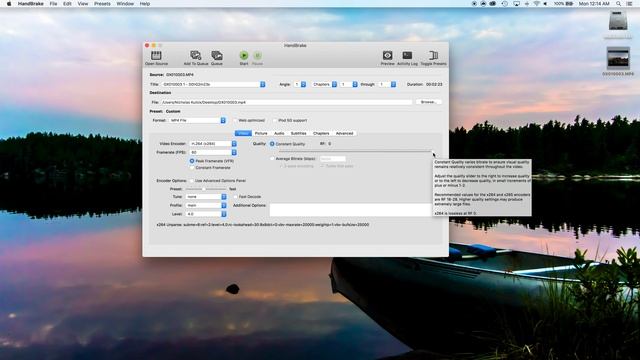
Task: Start encoding with the green Start button
Action: point(244,55)
